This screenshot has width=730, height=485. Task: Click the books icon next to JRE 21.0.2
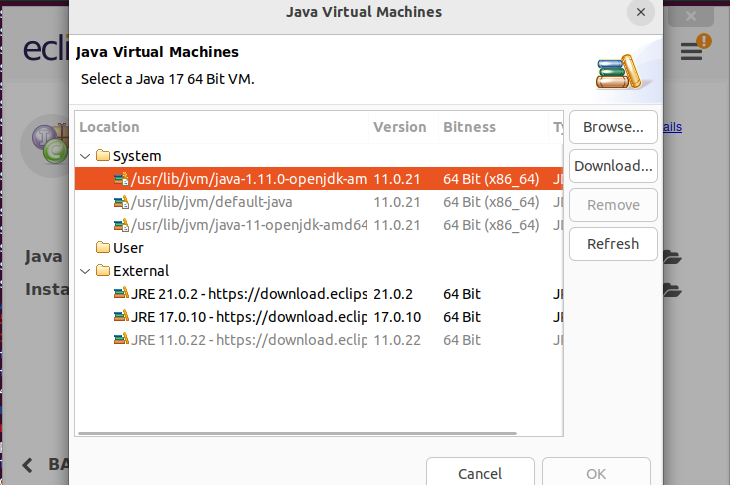pyautogui.click(x=121, y=293)
